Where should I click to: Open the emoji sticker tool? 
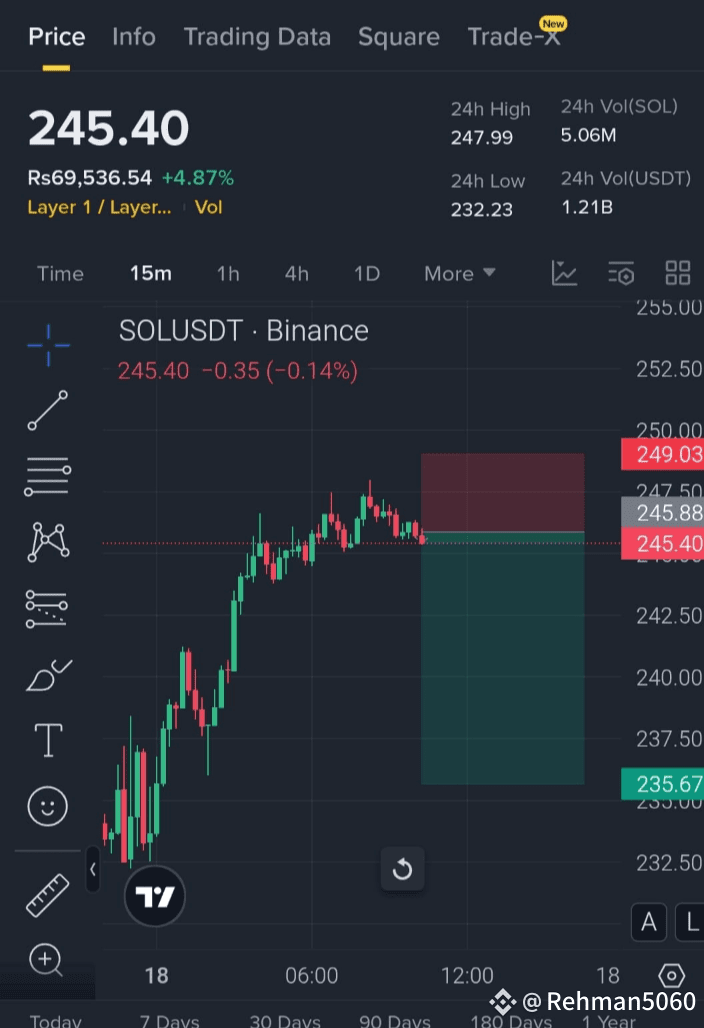(47, 806)
